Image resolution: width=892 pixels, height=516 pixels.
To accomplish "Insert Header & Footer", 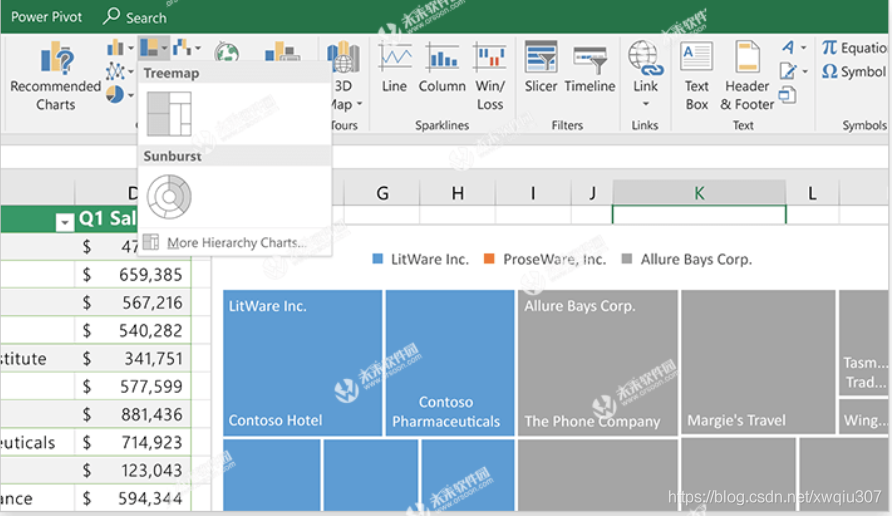I will (747, 76).
